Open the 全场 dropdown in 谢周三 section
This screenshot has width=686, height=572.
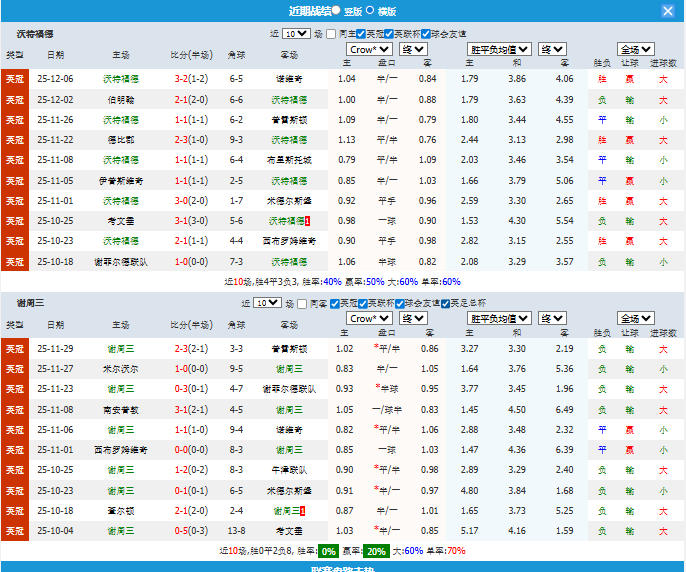pyautogui.click(x=636, y=318)
